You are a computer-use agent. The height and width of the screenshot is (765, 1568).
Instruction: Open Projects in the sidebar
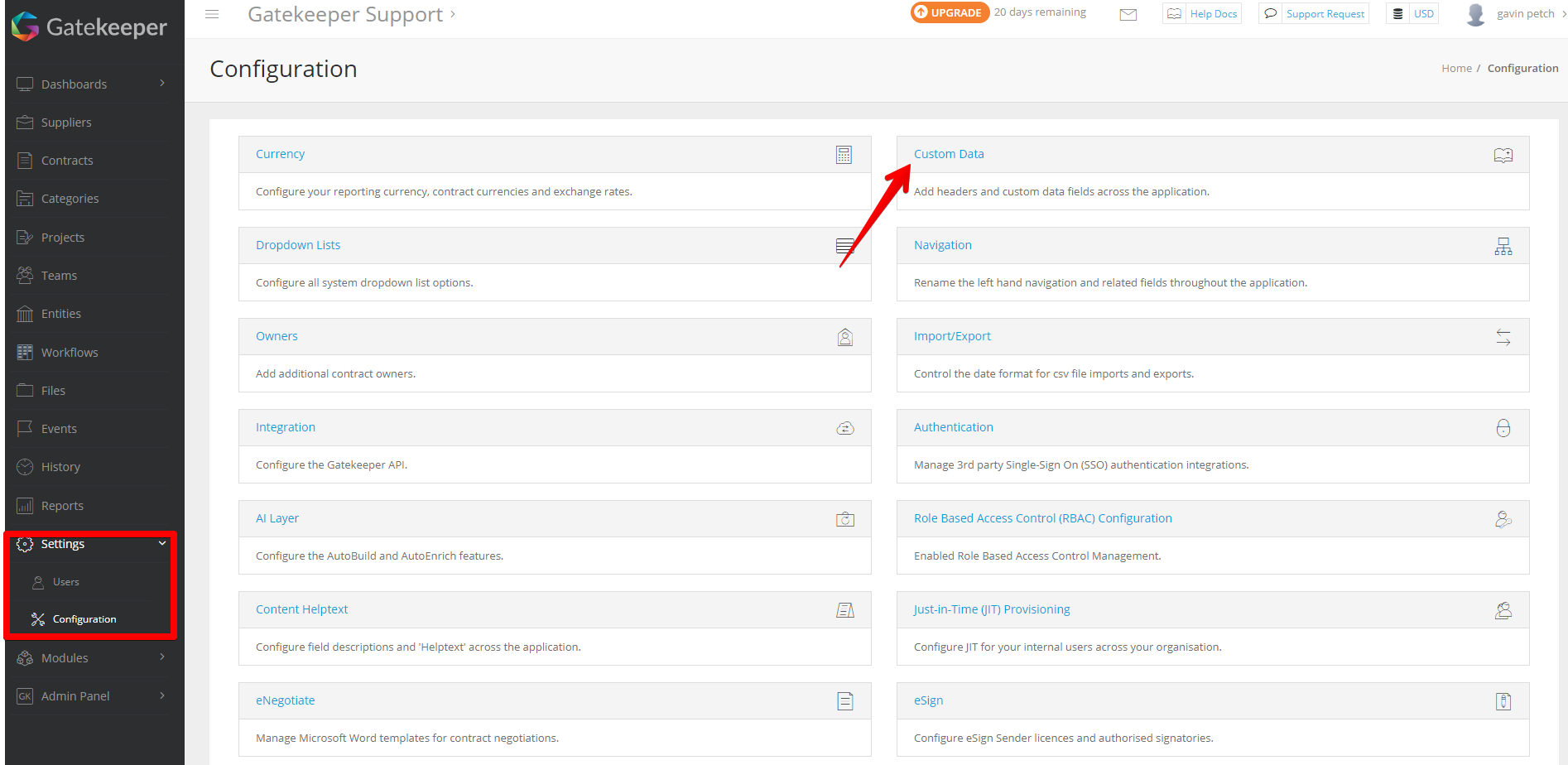[x=63, y=238]
